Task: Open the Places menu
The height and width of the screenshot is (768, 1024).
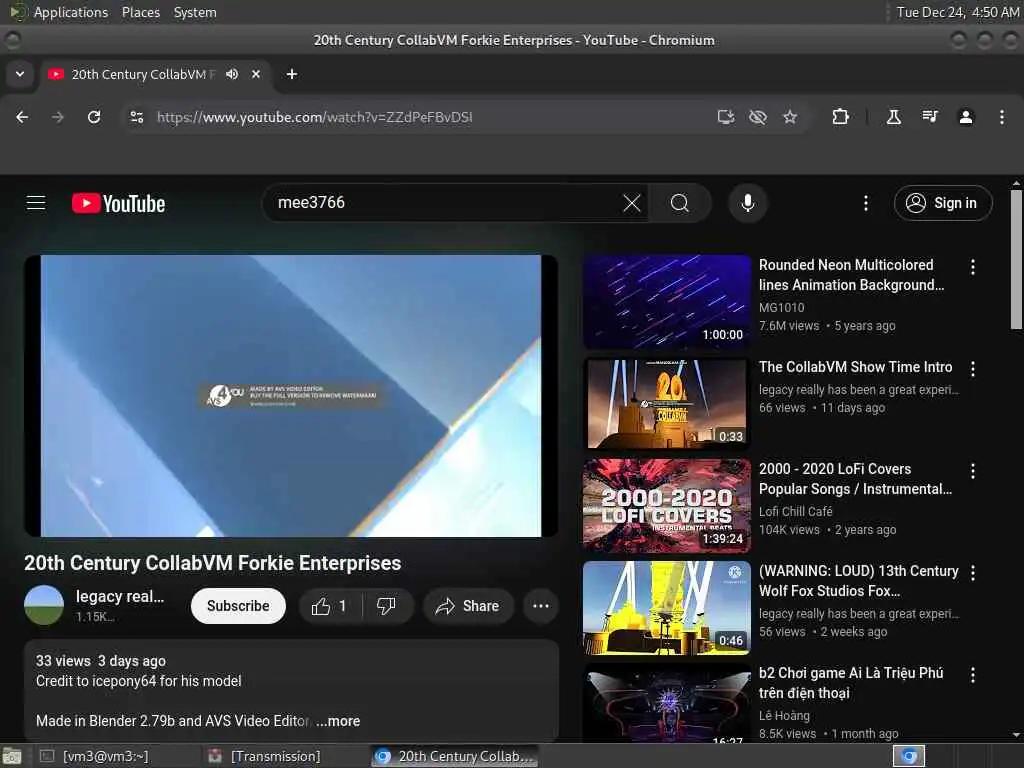Action: tap(140, 12)
